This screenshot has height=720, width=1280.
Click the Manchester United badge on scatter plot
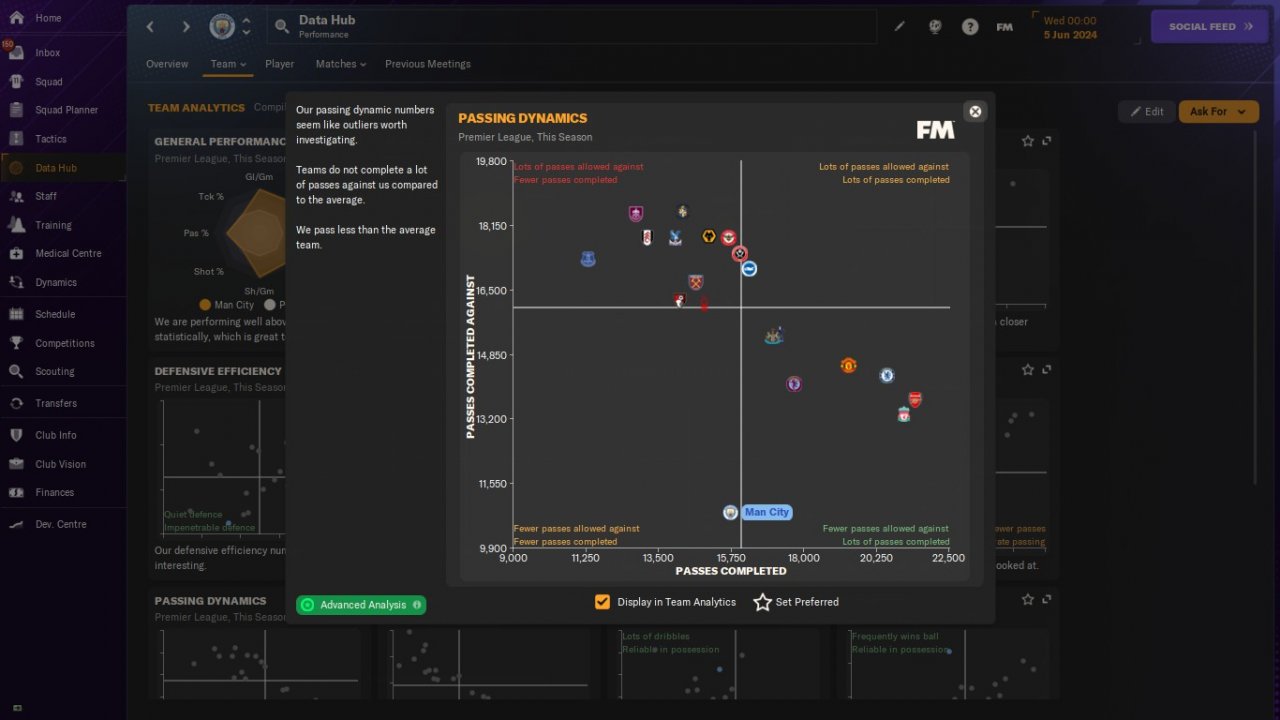848,365
